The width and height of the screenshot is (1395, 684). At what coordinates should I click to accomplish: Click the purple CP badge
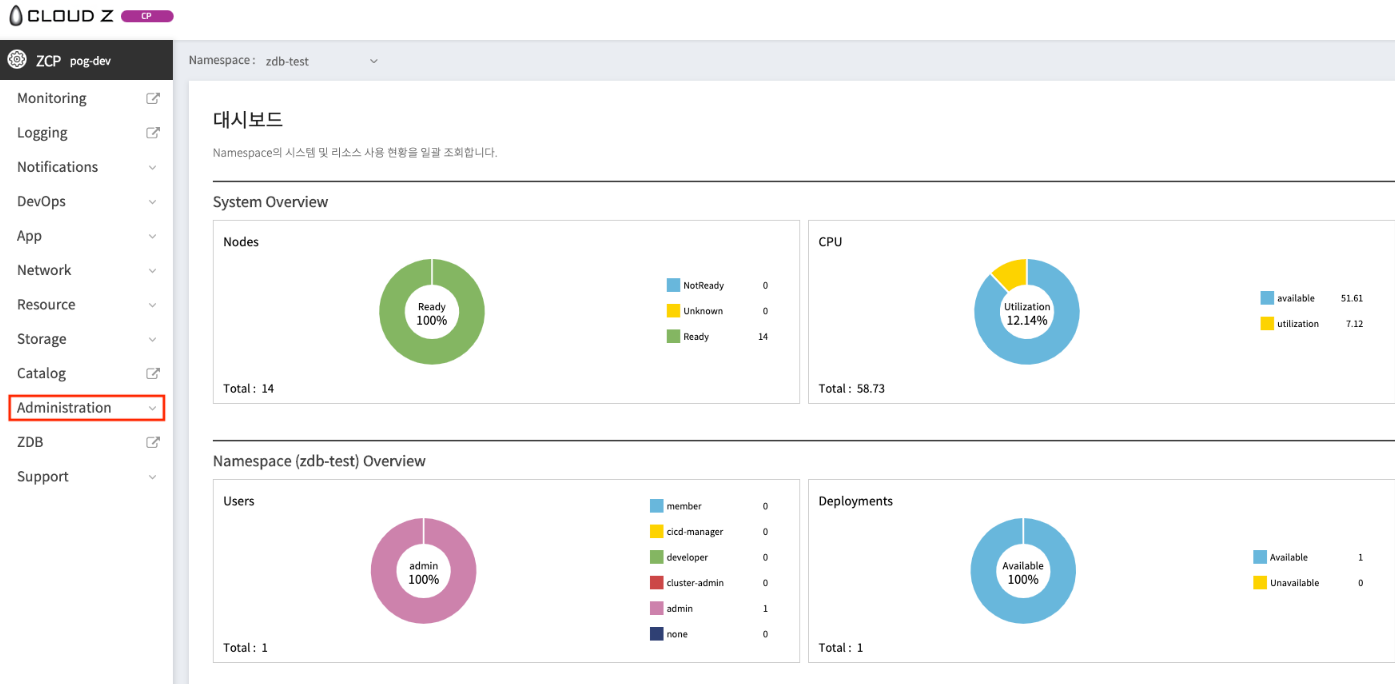pyautogui.click(x=147, y=16)
